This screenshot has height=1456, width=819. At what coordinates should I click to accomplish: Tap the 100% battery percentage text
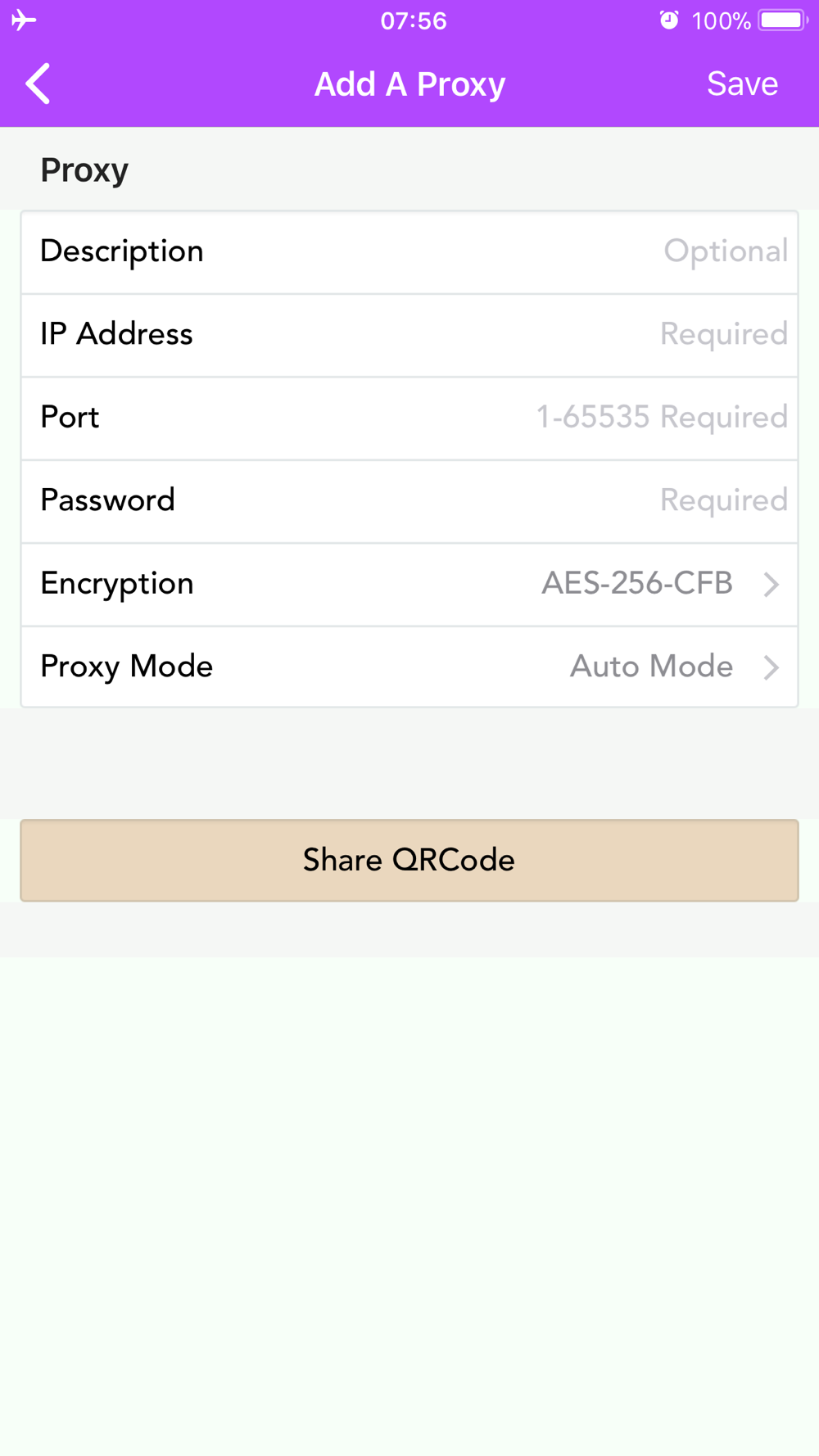722,20
